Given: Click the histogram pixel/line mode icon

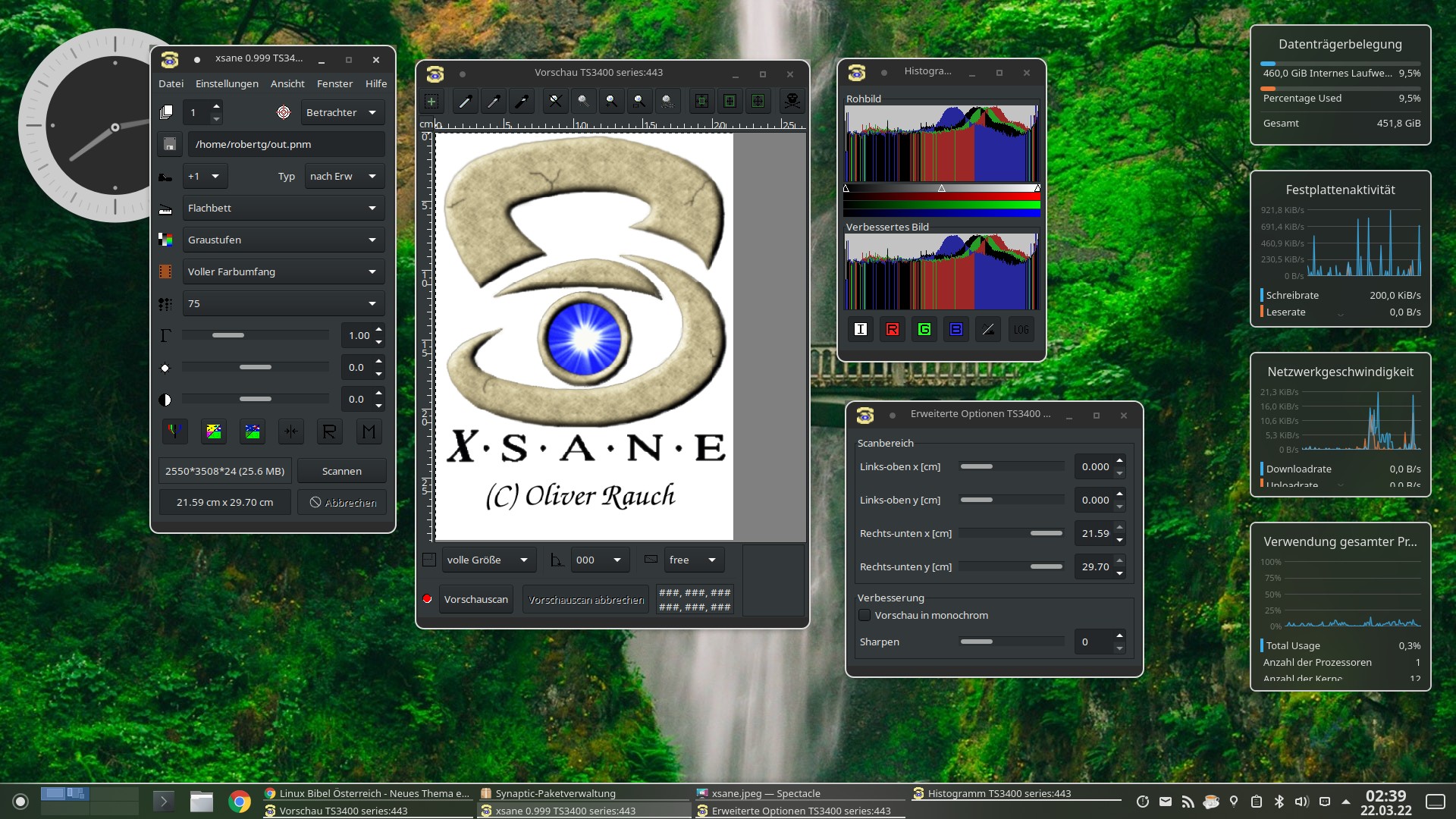Looking at the screenshot, I should pyautogui.click(x=988, y=329).
